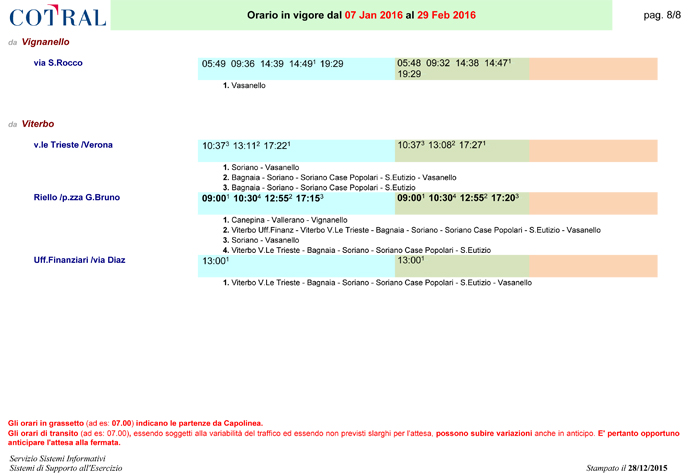Select 05:49 in via S.Rocco blue cell
This screenshot has height=475, width=700.
click(x=214, y=64)
